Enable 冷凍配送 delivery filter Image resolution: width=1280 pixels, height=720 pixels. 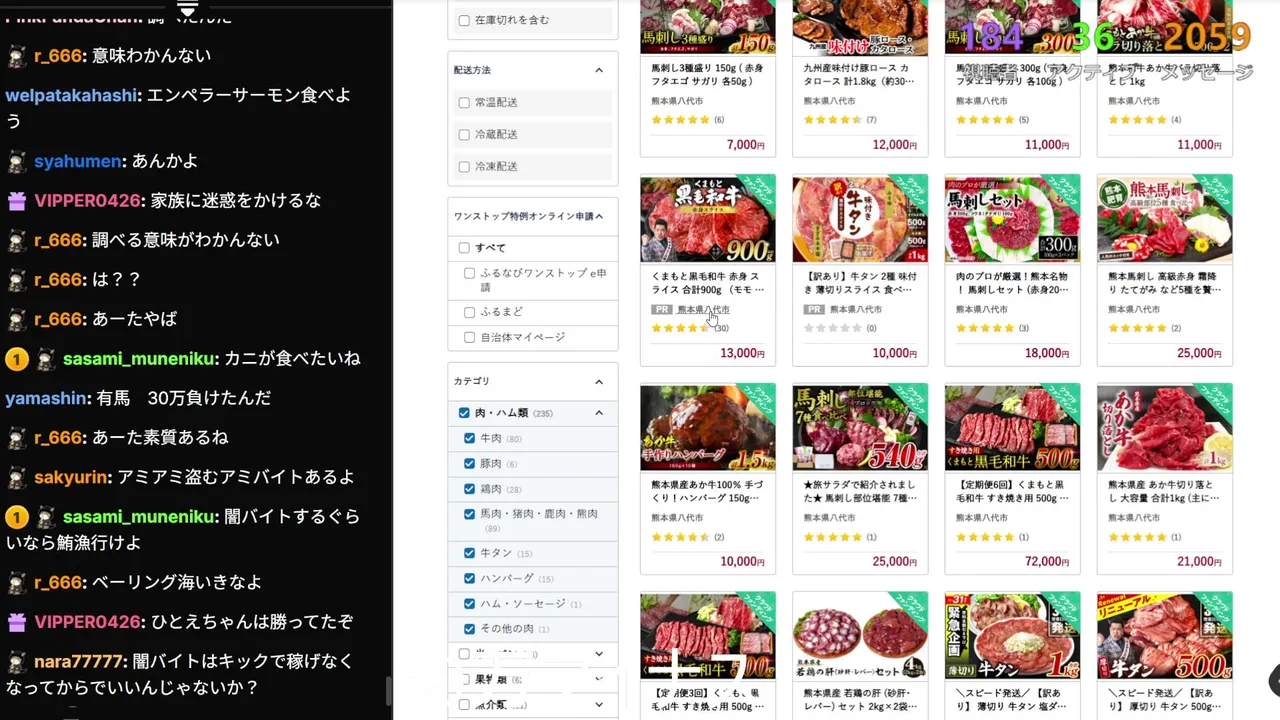tap(464, 167)
